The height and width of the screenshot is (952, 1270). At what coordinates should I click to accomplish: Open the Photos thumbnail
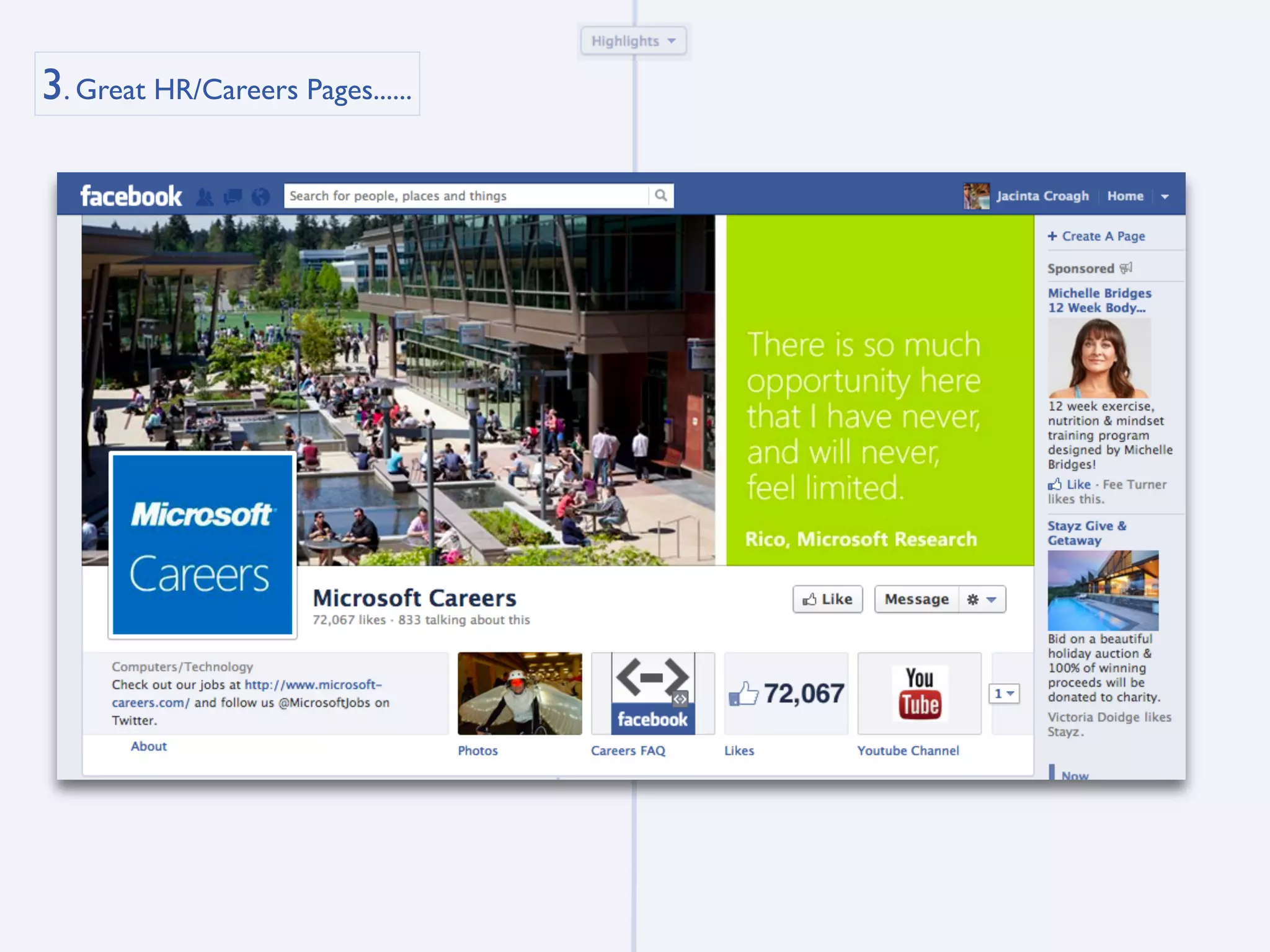pos(520,694)
